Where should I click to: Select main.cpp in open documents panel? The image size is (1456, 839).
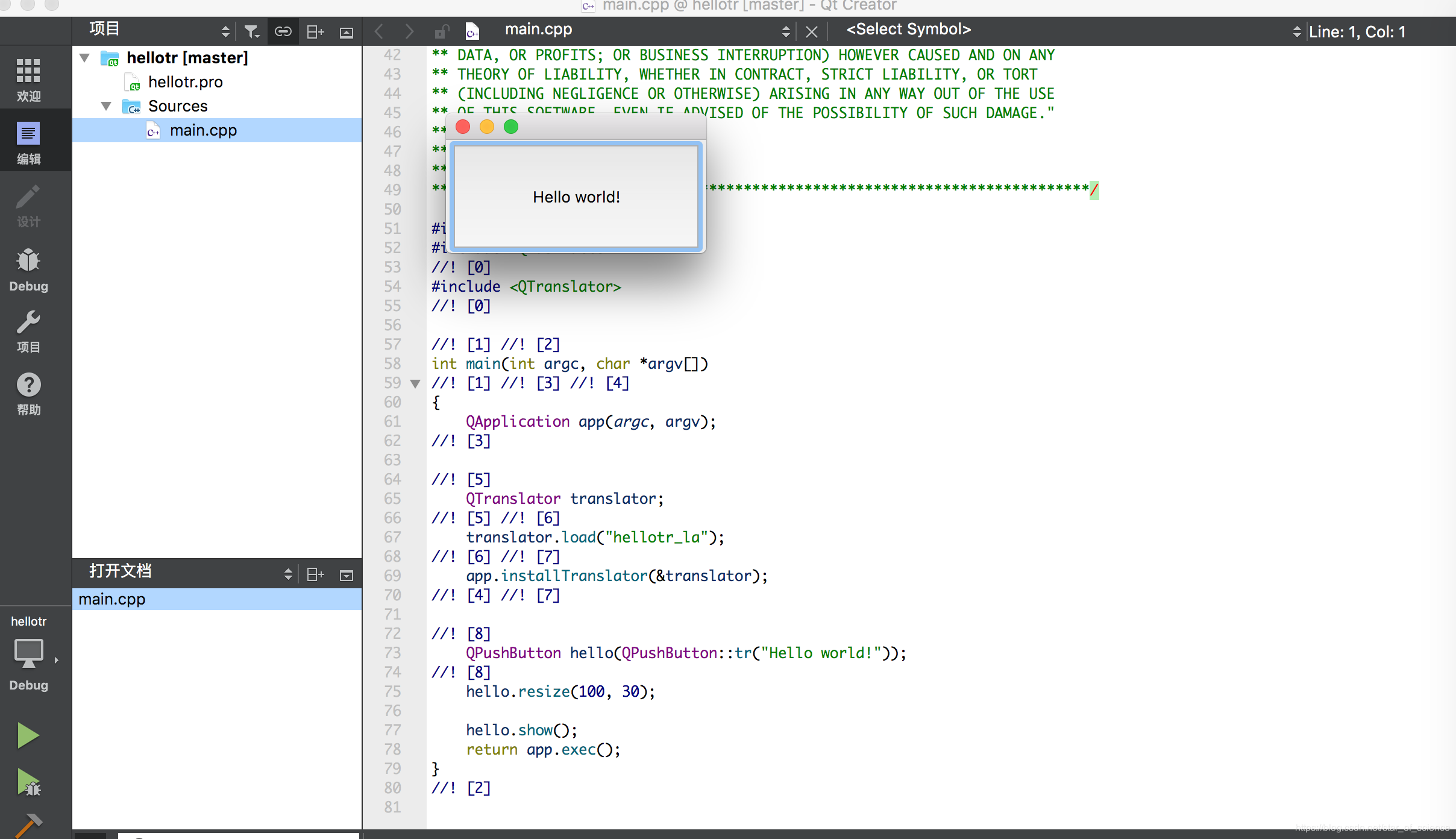coord(112,598)
